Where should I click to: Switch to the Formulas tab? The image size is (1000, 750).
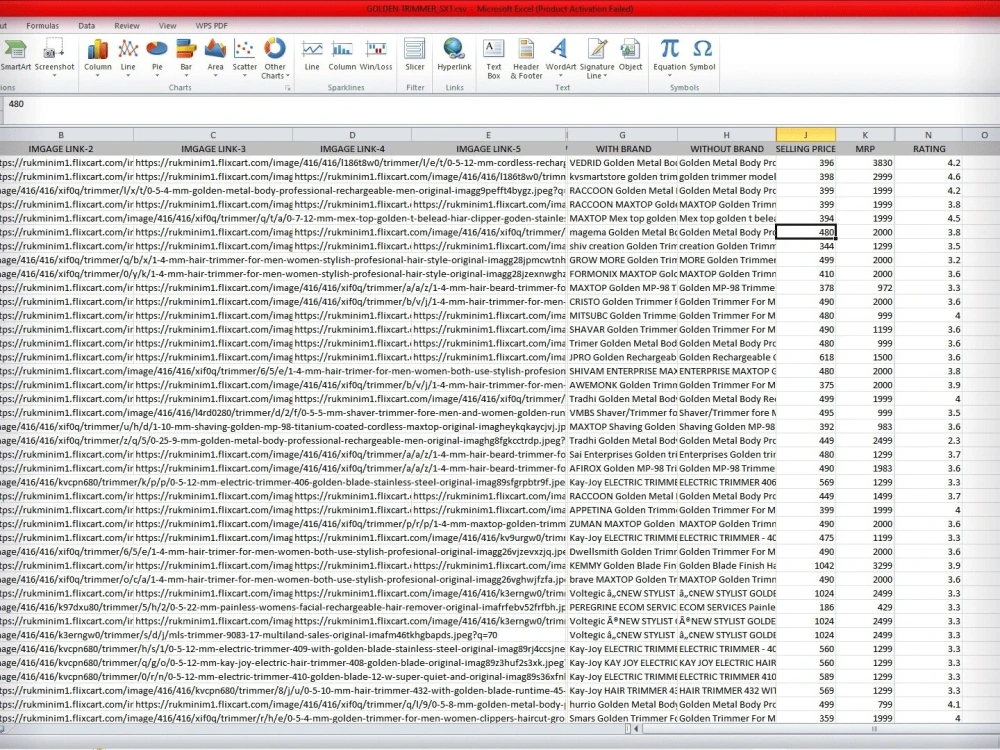[43, 26]
